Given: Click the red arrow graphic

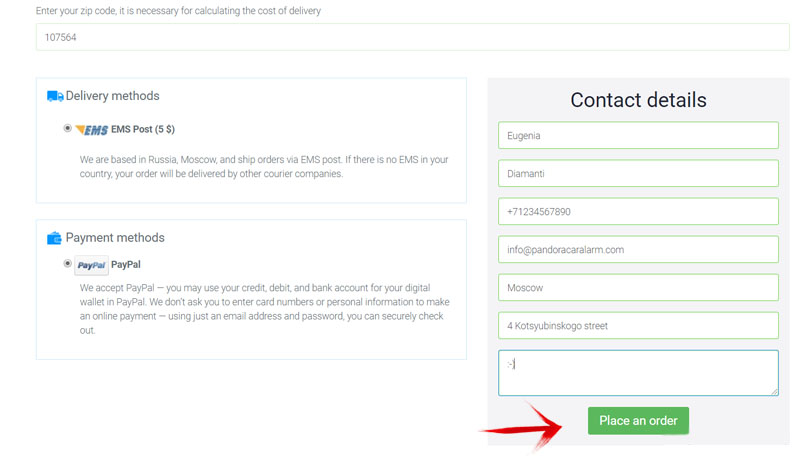Looking at the screenshot, I should [521, 426].
